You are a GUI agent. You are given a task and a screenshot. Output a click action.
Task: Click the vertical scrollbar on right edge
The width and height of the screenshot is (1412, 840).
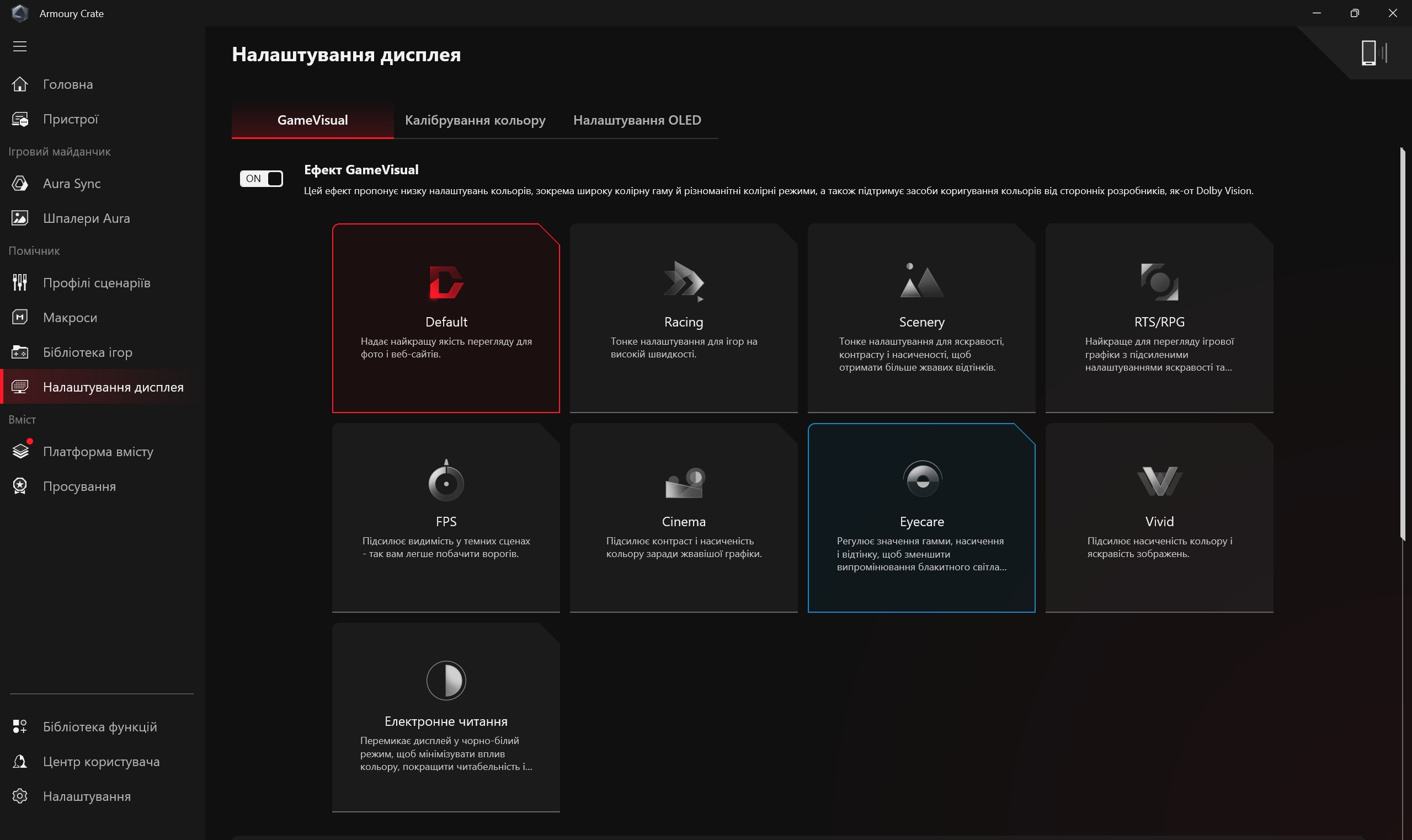point(1403,344)
